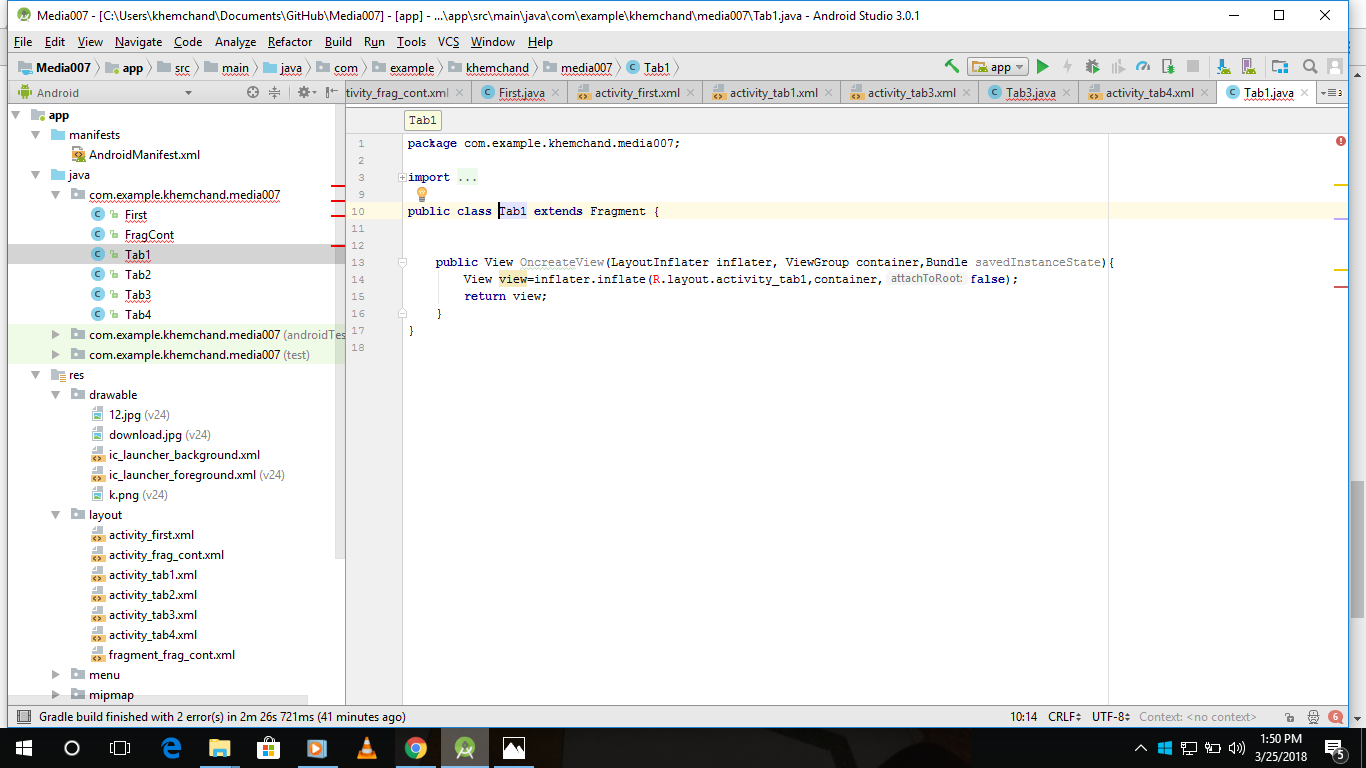Open the Action Center notifications icon
This screenshot has width=1366, height=768.
point(1335,748)
